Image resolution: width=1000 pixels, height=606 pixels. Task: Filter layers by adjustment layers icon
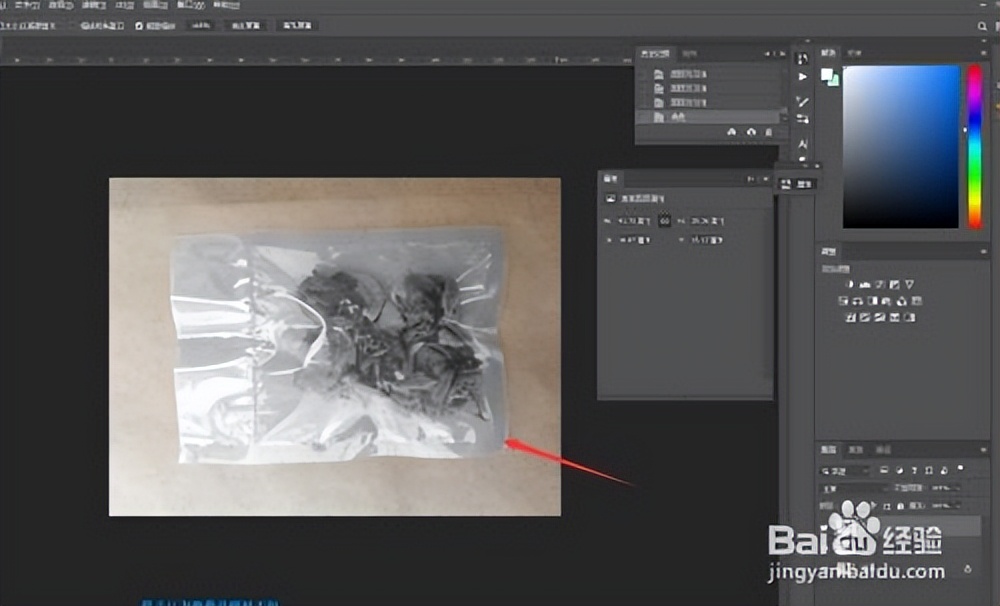(x=899, y=470)
